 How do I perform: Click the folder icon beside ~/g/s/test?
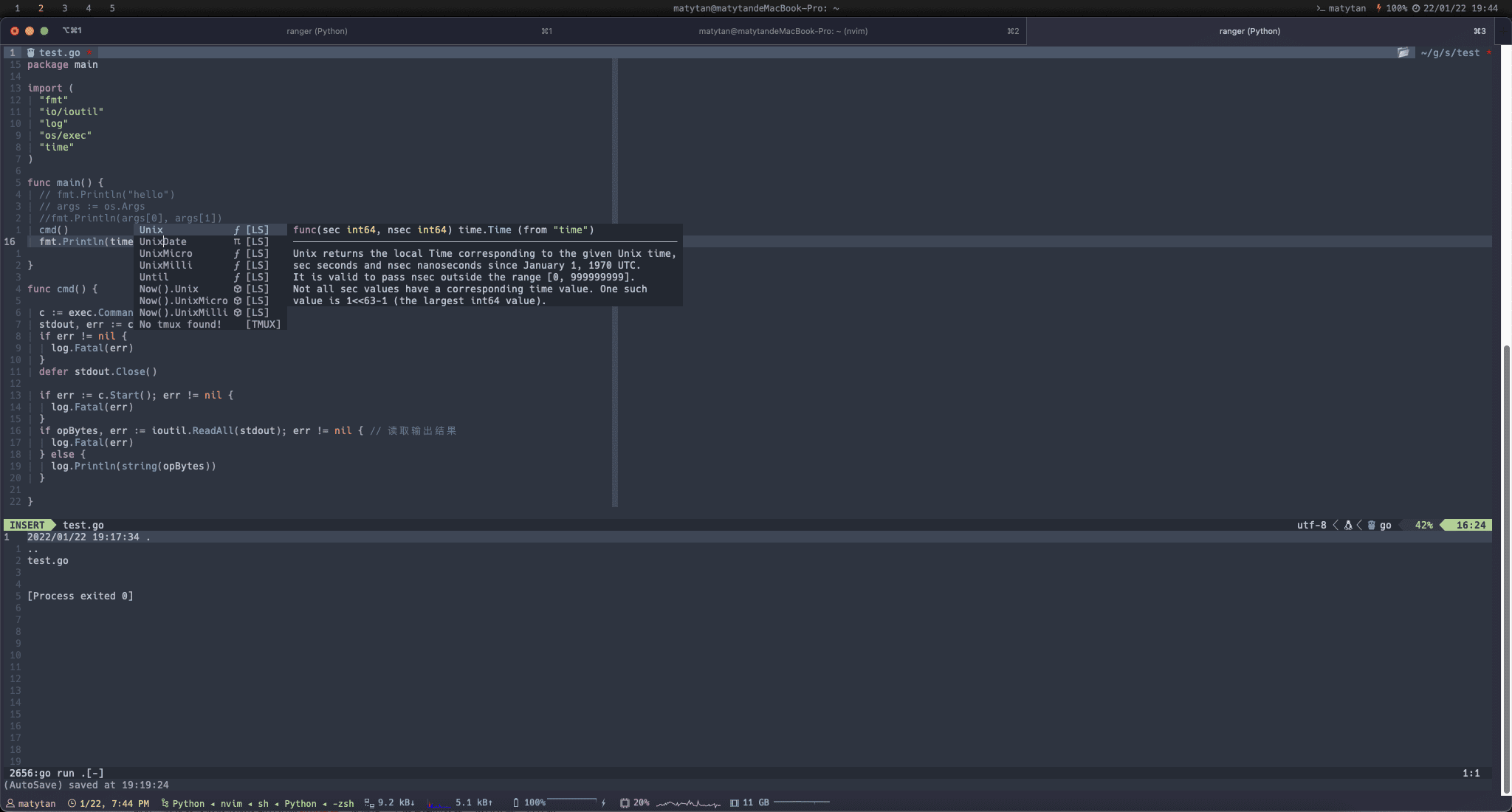pos(1403,52)
